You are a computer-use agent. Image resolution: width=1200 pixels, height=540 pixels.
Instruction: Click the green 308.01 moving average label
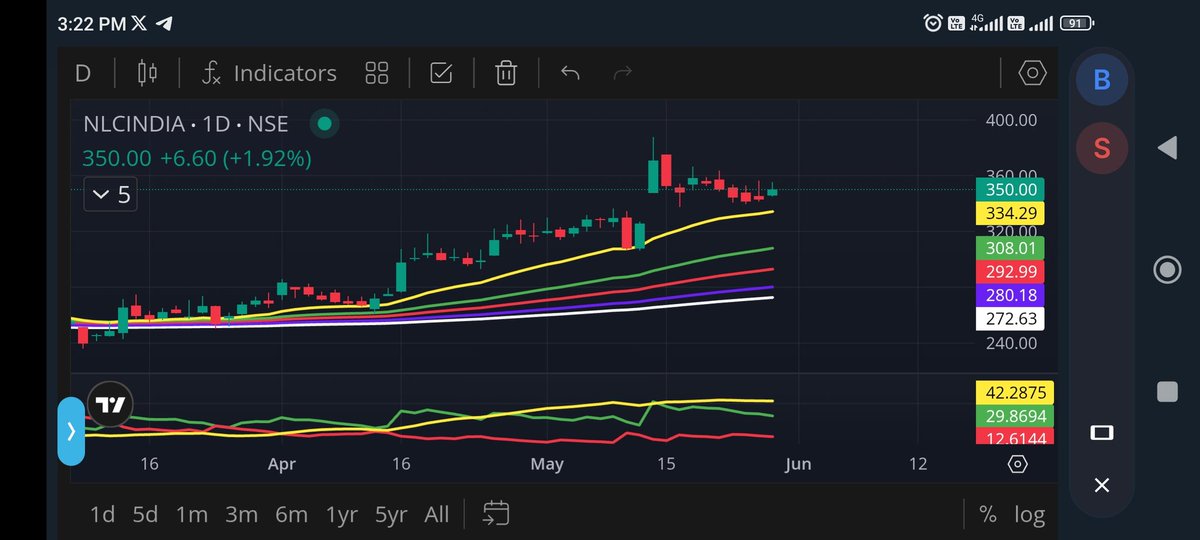click(1010, 248)
